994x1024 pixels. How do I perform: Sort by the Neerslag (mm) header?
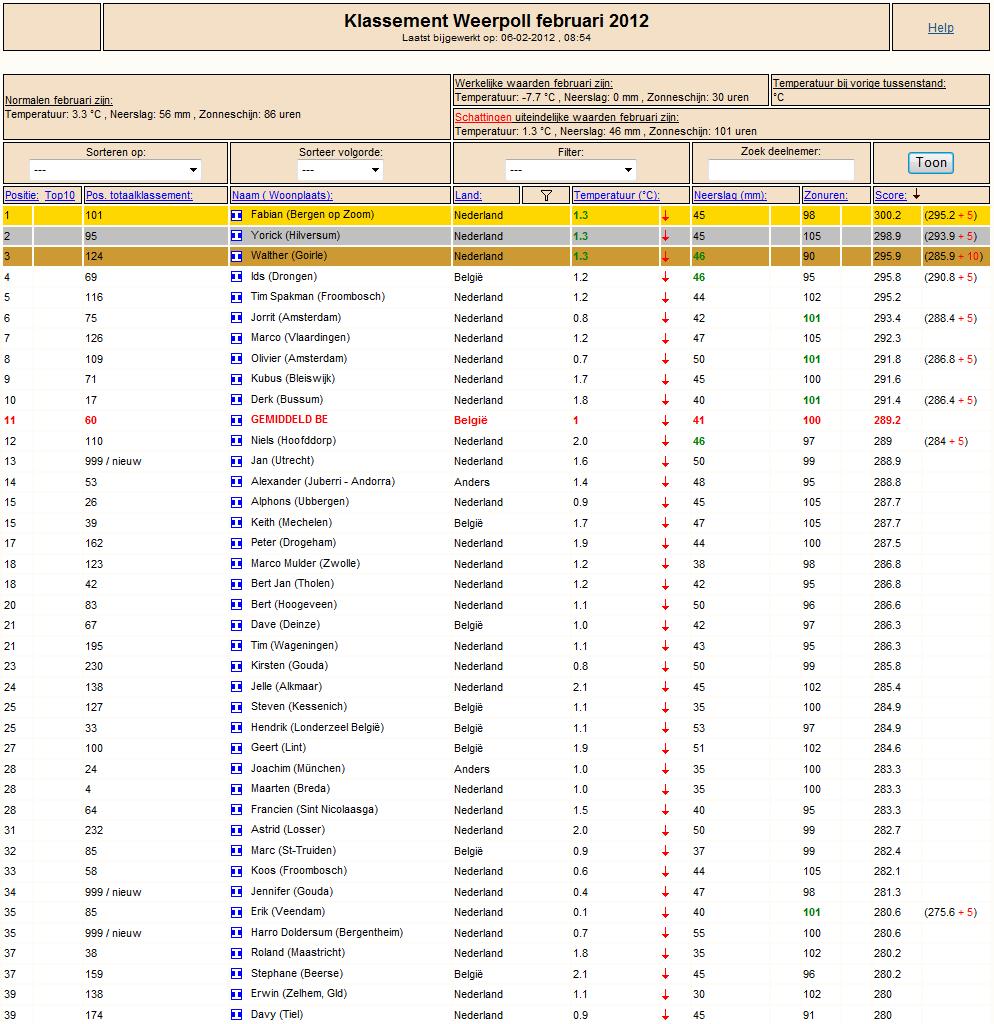730,195
